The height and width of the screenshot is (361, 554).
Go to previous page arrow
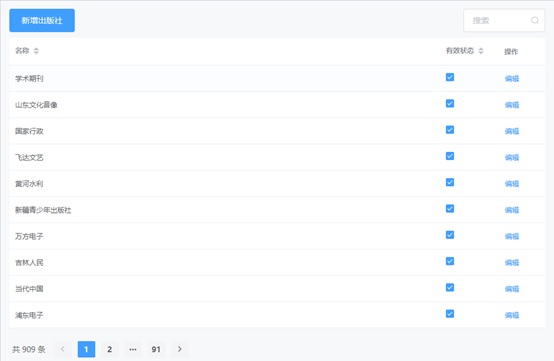(63, 349)
